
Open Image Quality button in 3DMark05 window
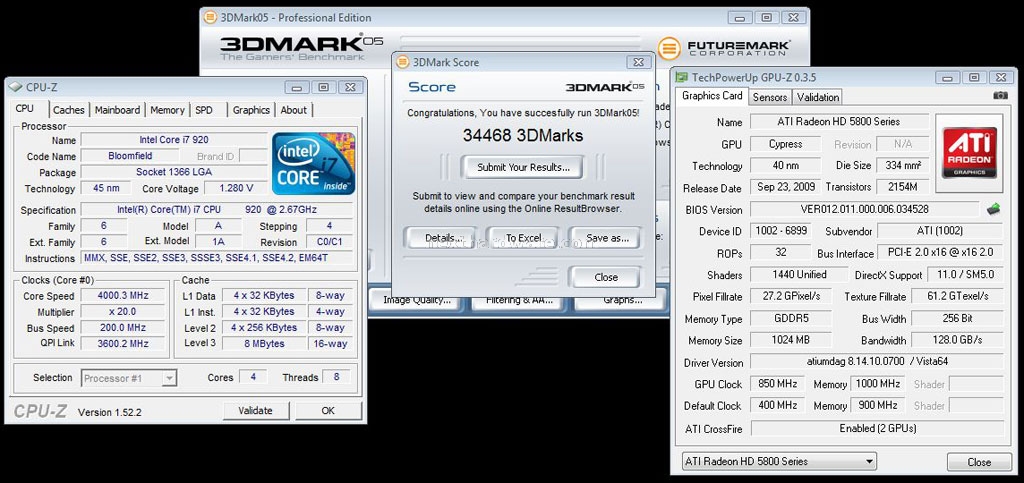tap(417, 300)
